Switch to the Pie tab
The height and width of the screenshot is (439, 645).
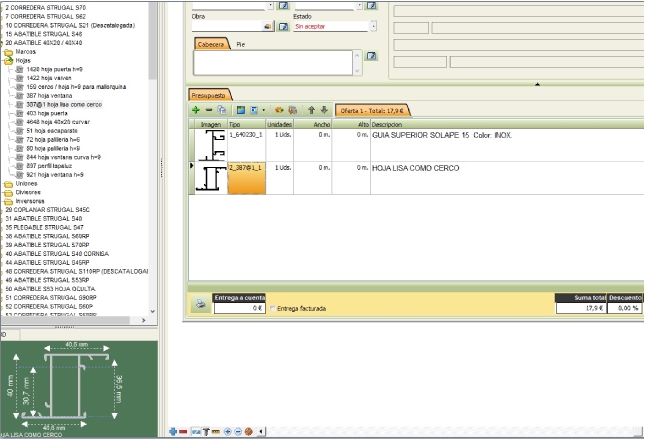coord(241,44)
